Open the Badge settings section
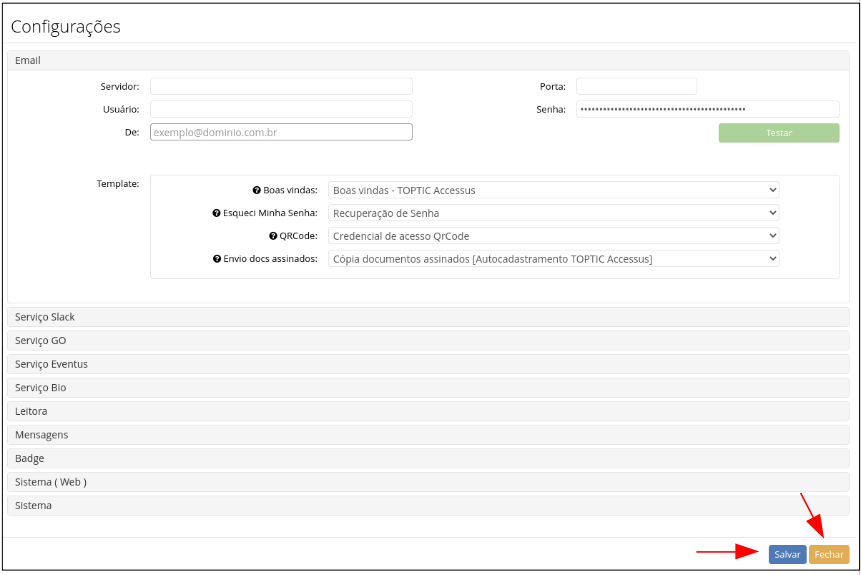862x575 pixels. point(428,458)
